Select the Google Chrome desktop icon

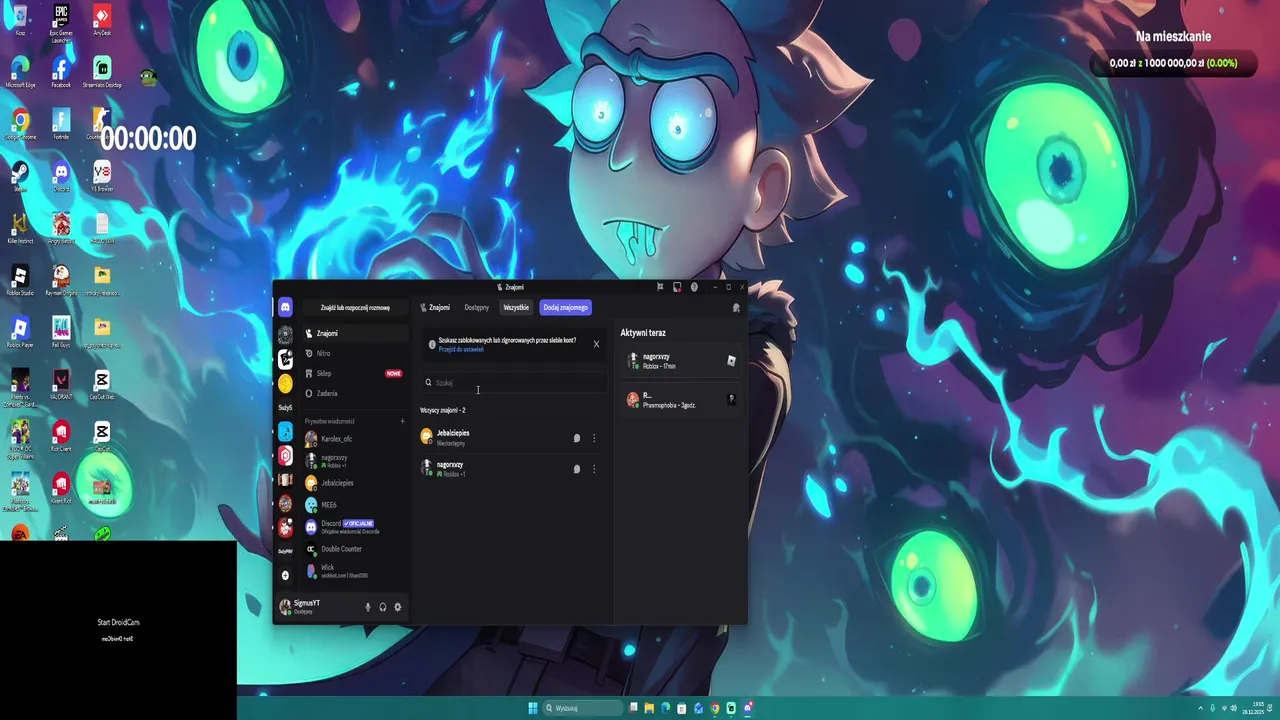(20, 125)
